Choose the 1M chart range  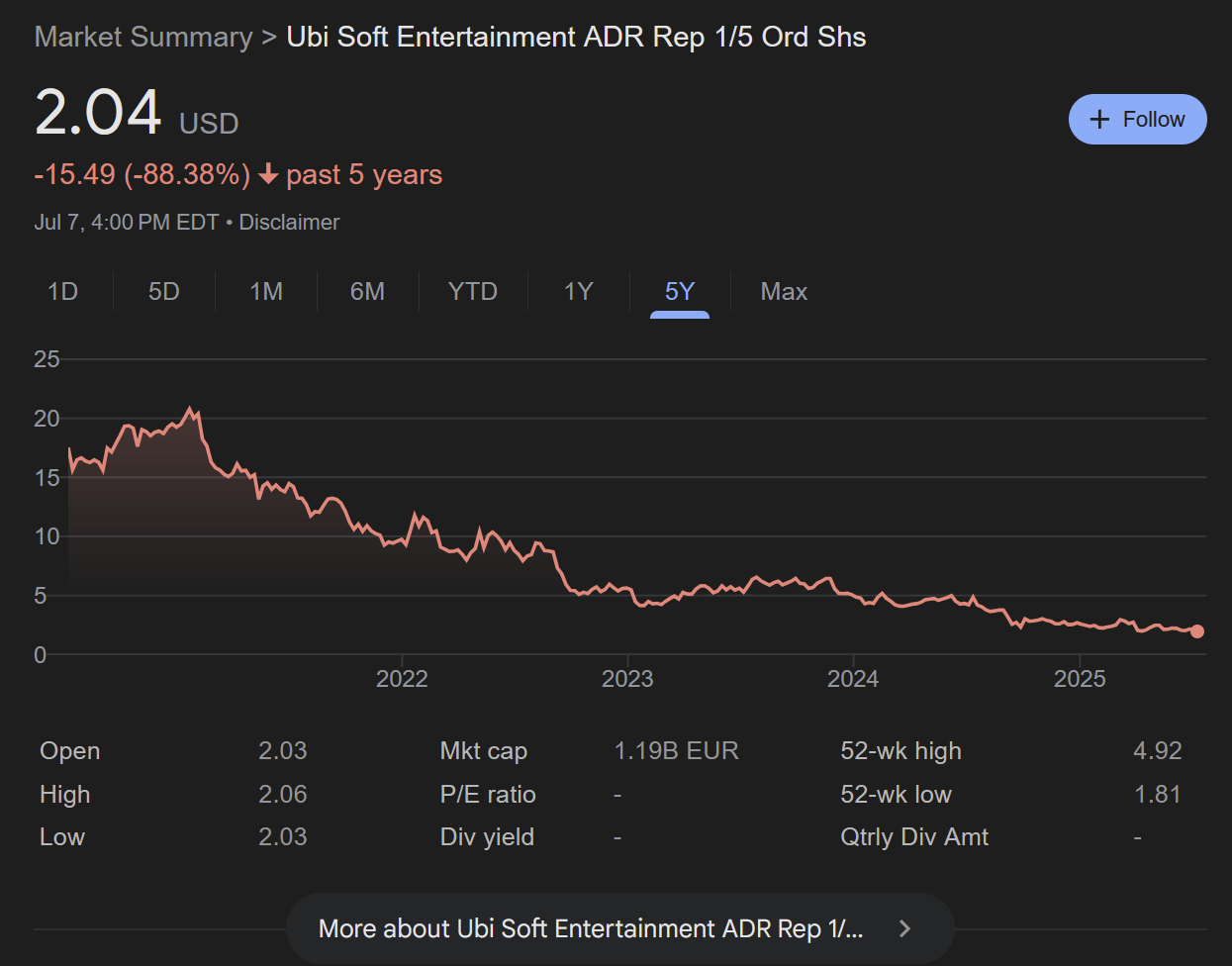click(x=266, y=292)
